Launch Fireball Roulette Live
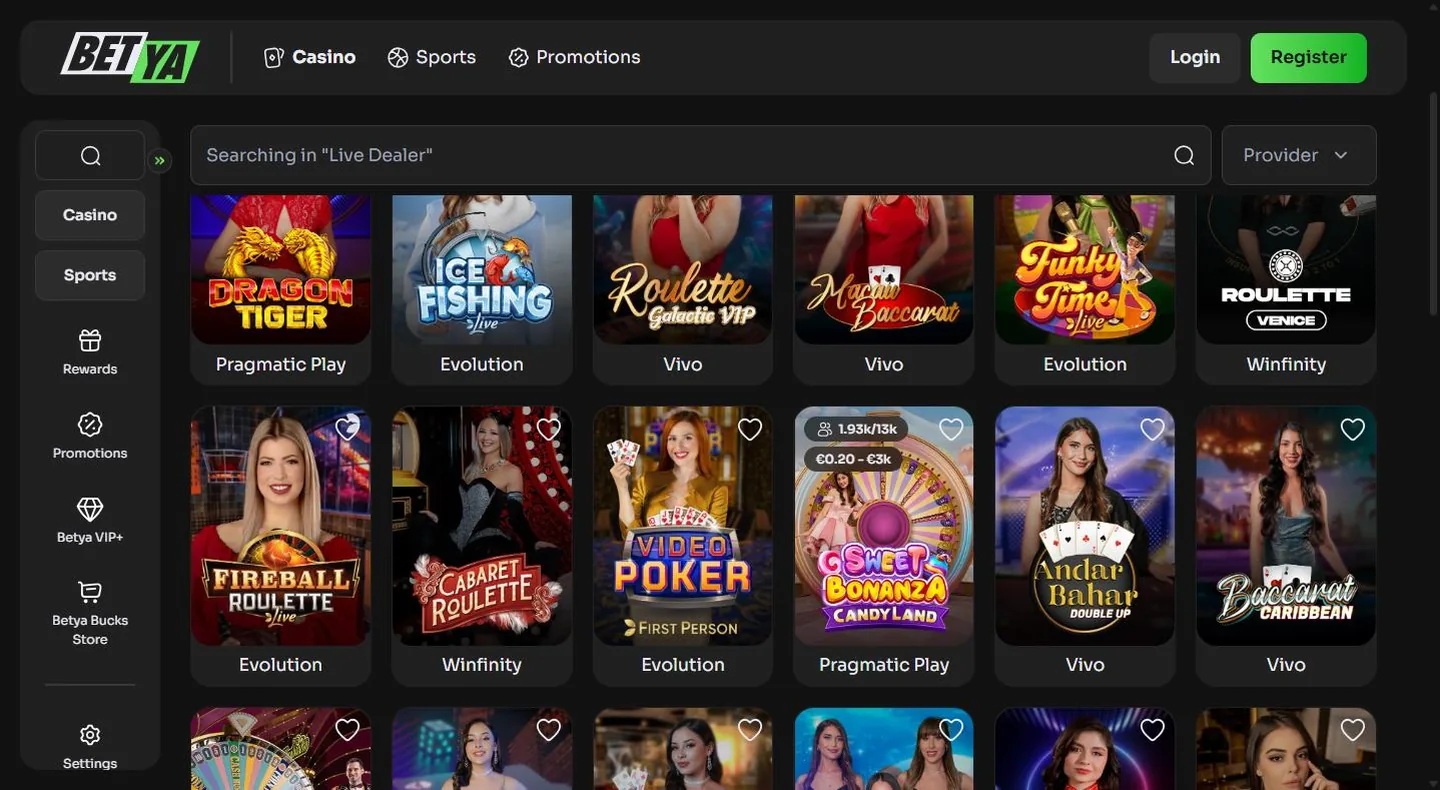Image resolution: width=1440 pixels, height=790 pixels. 281,526
